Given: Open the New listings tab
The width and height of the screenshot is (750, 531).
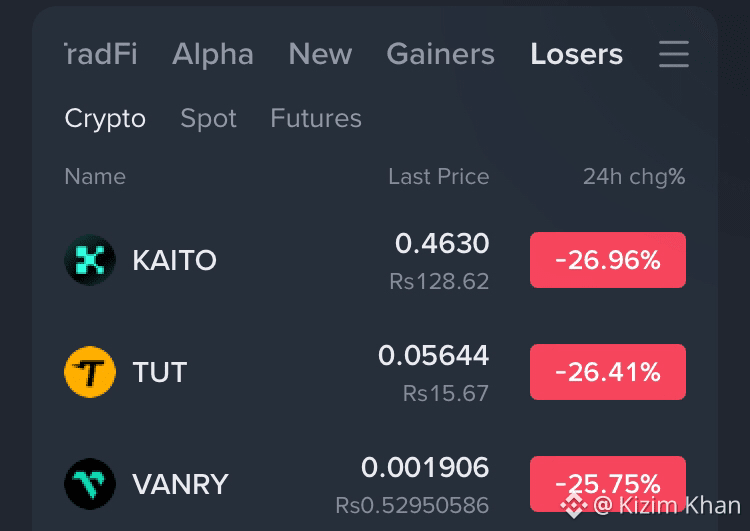Looking at the screenshot, I should pos(320,54).
